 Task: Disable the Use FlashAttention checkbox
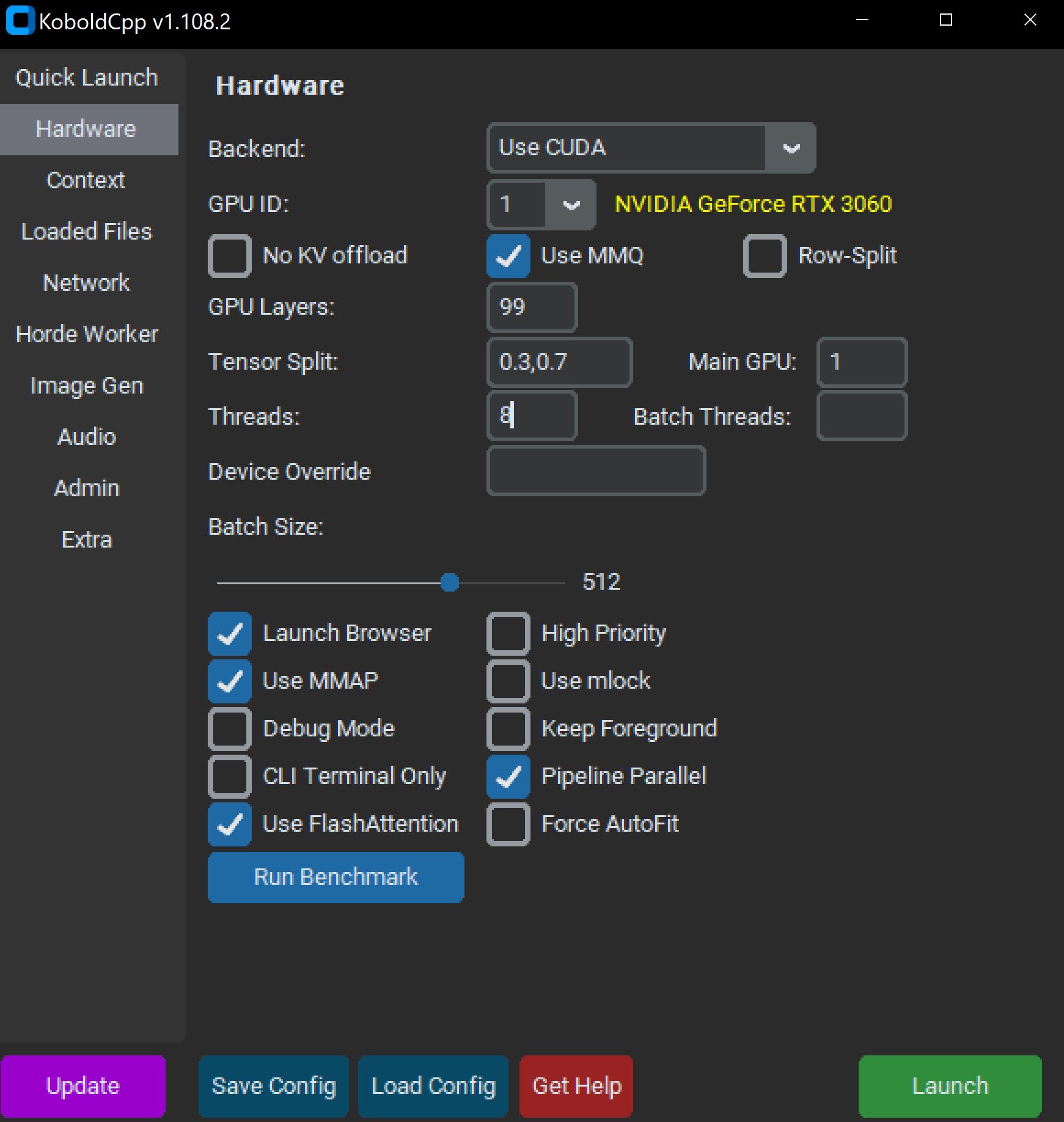point(230,824)
